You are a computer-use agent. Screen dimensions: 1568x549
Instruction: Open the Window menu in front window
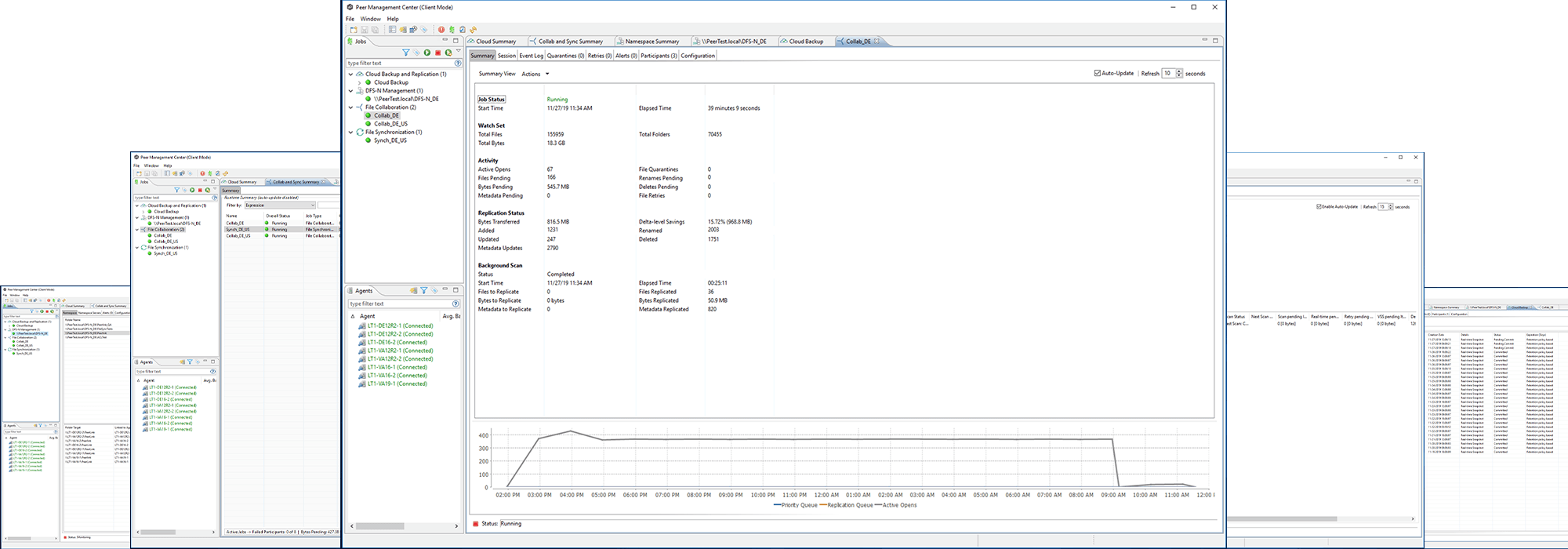371,19
